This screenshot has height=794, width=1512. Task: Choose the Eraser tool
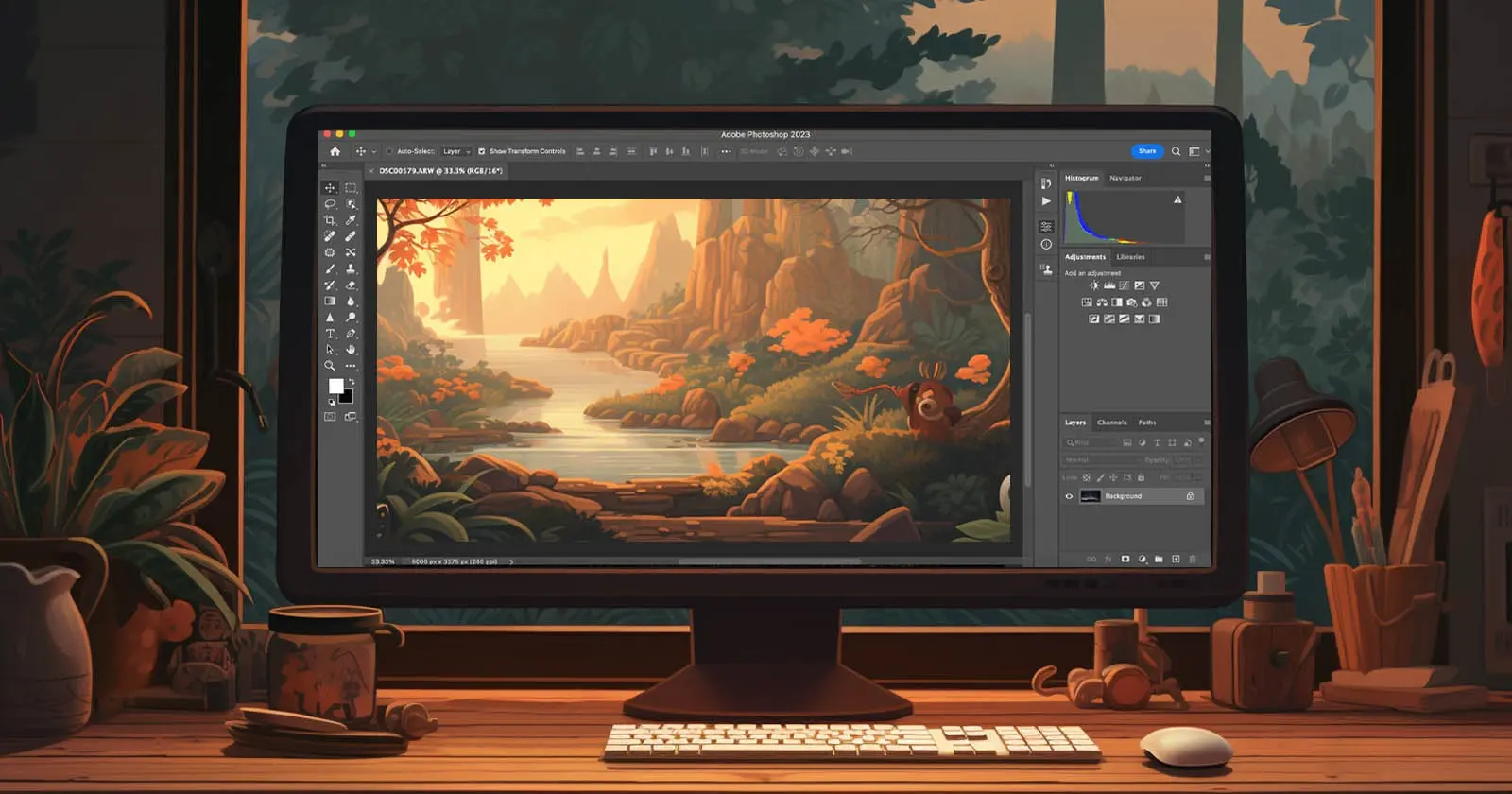point(351,285)
